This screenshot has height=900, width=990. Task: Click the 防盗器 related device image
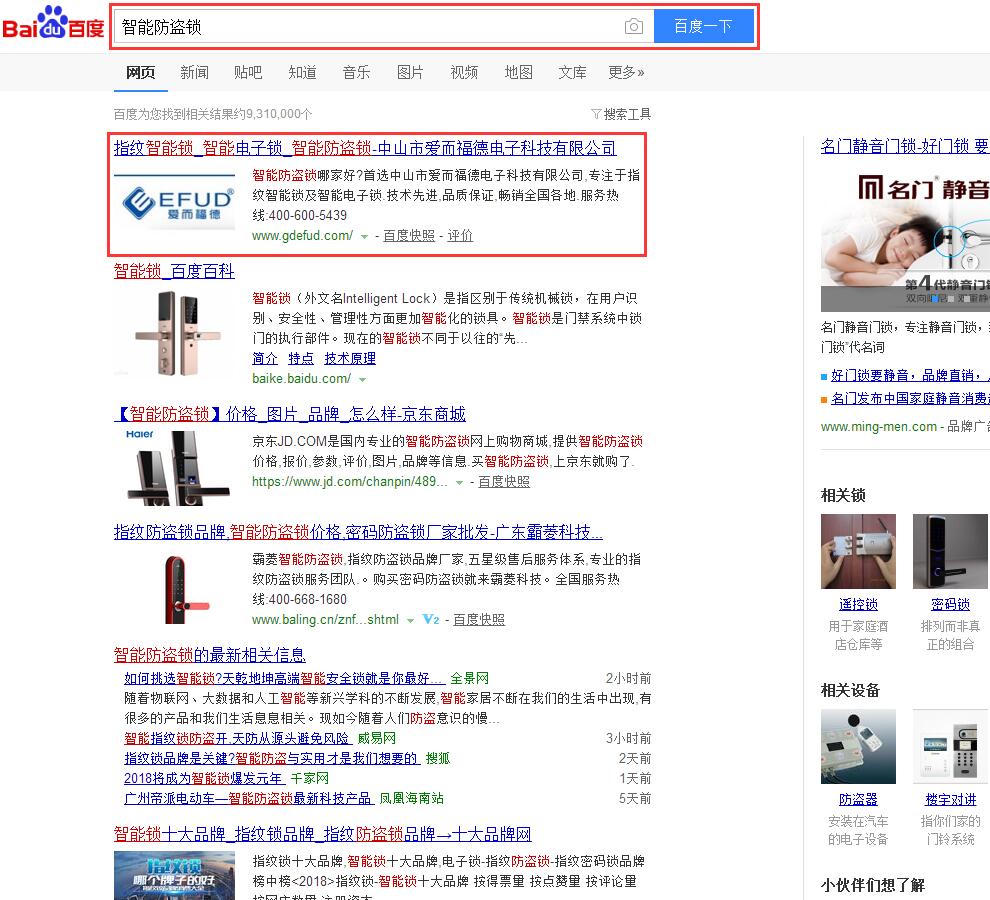(858, 747)
